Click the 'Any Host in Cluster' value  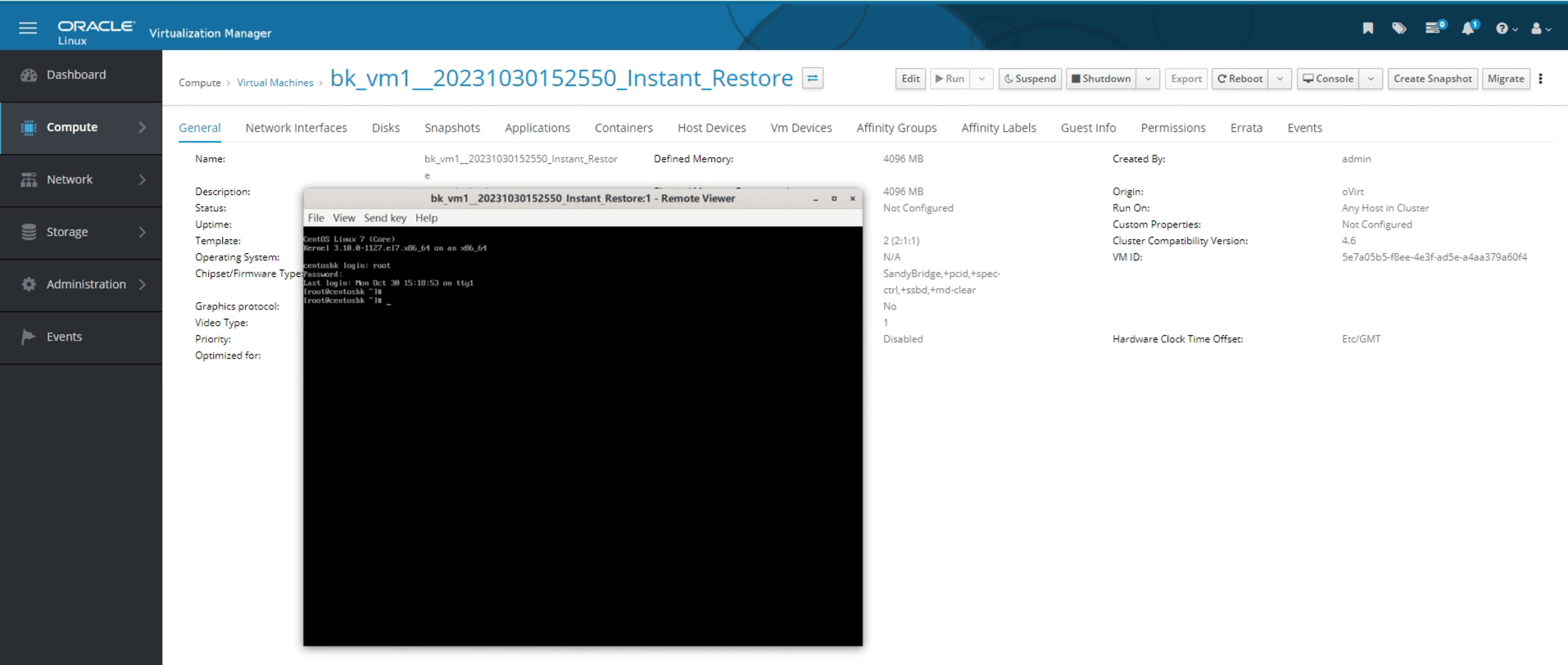point(1384,208)
